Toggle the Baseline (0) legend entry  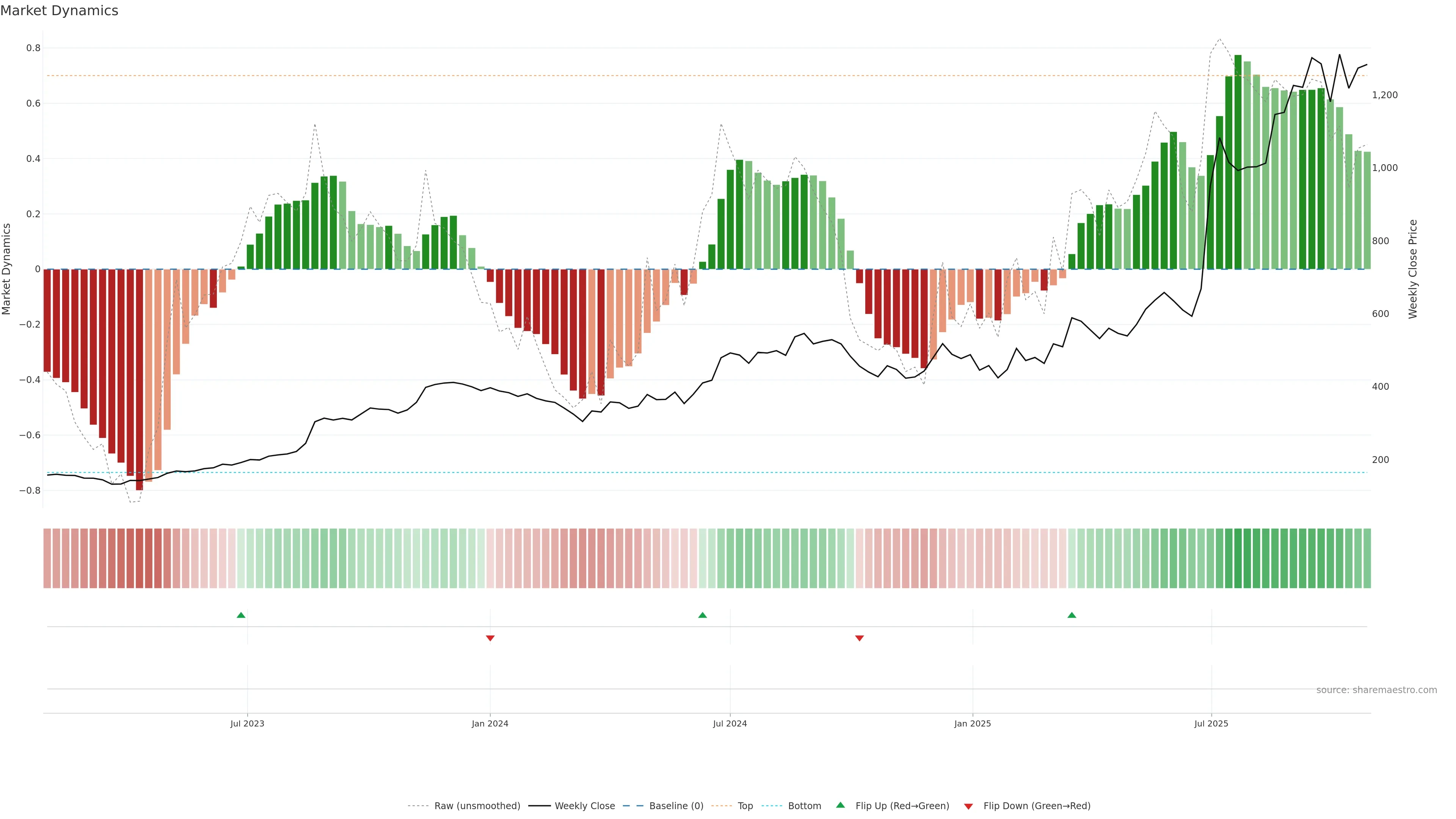pyautogui.click(x=676, y=806)
